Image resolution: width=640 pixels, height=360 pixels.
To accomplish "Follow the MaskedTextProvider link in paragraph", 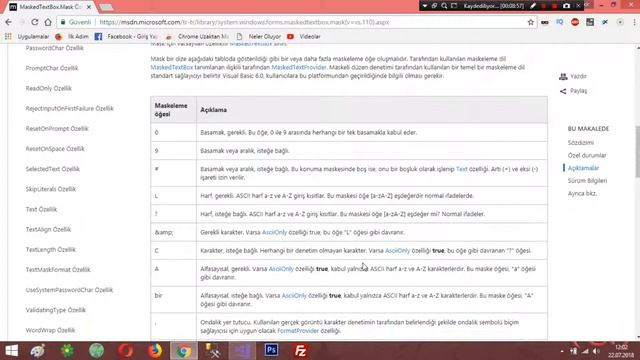I will coord(299,67).
